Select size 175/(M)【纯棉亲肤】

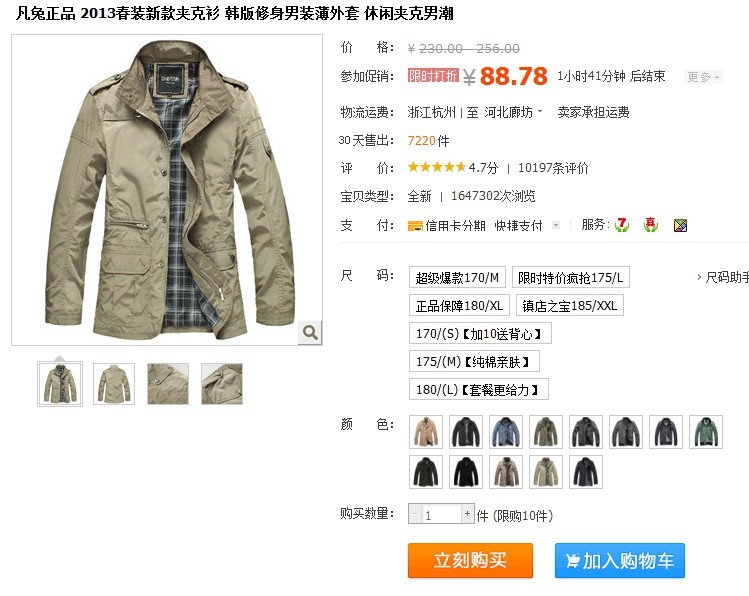[474, 362]
